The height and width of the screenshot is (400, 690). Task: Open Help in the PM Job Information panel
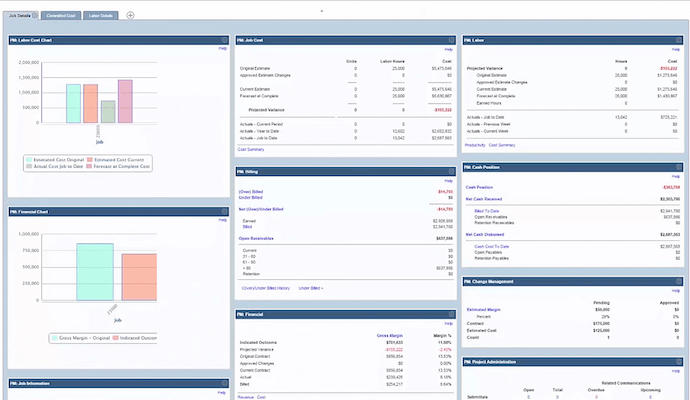pos(222,393)
